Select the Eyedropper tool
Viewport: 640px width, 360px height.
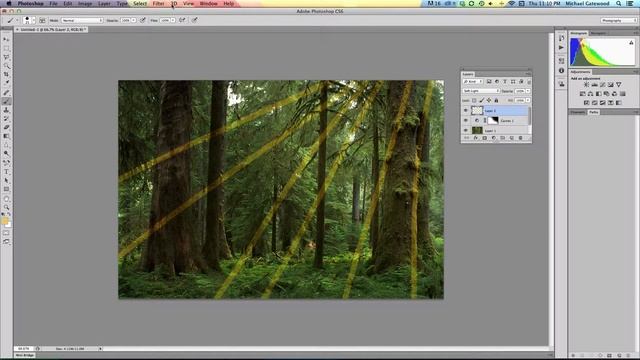coord(6,83)
